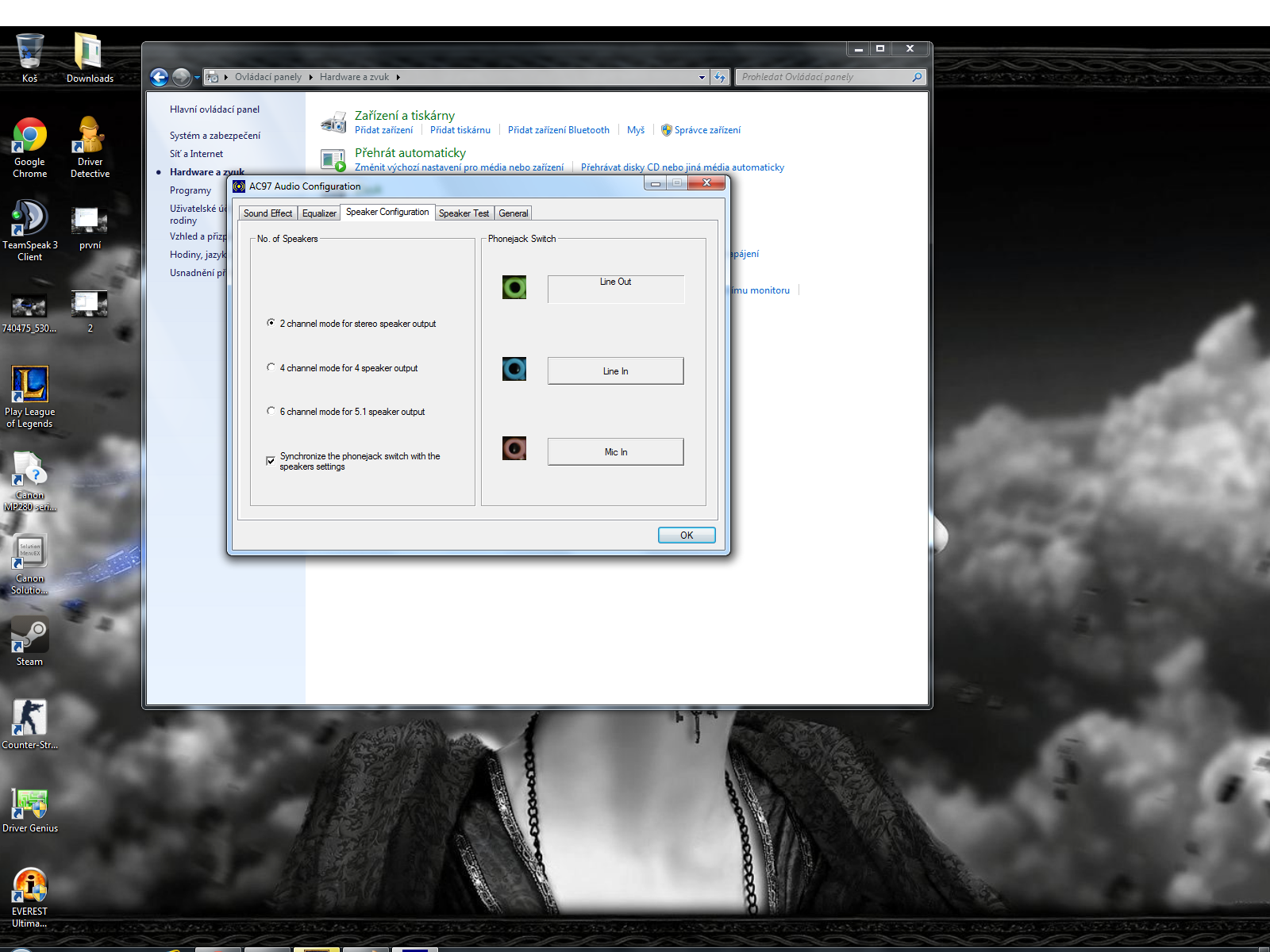Image resolution: width=1270 pixels, height=952 pixels.
Task: Open Systém a zabezpečení in the sidebar
Action: pyautogui.click(x=215, y=136)
